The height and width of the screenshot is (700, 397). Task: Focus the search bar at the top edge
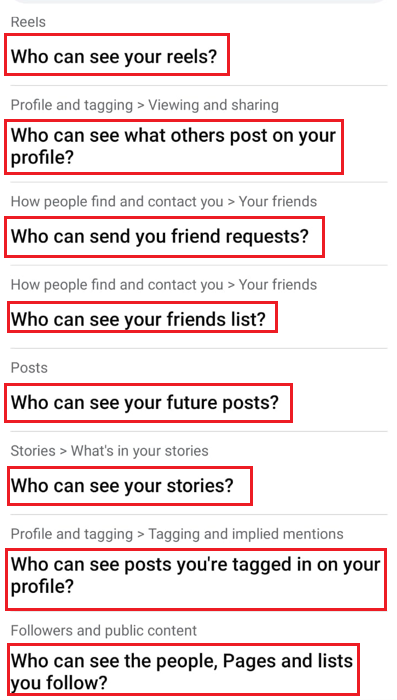198,2
